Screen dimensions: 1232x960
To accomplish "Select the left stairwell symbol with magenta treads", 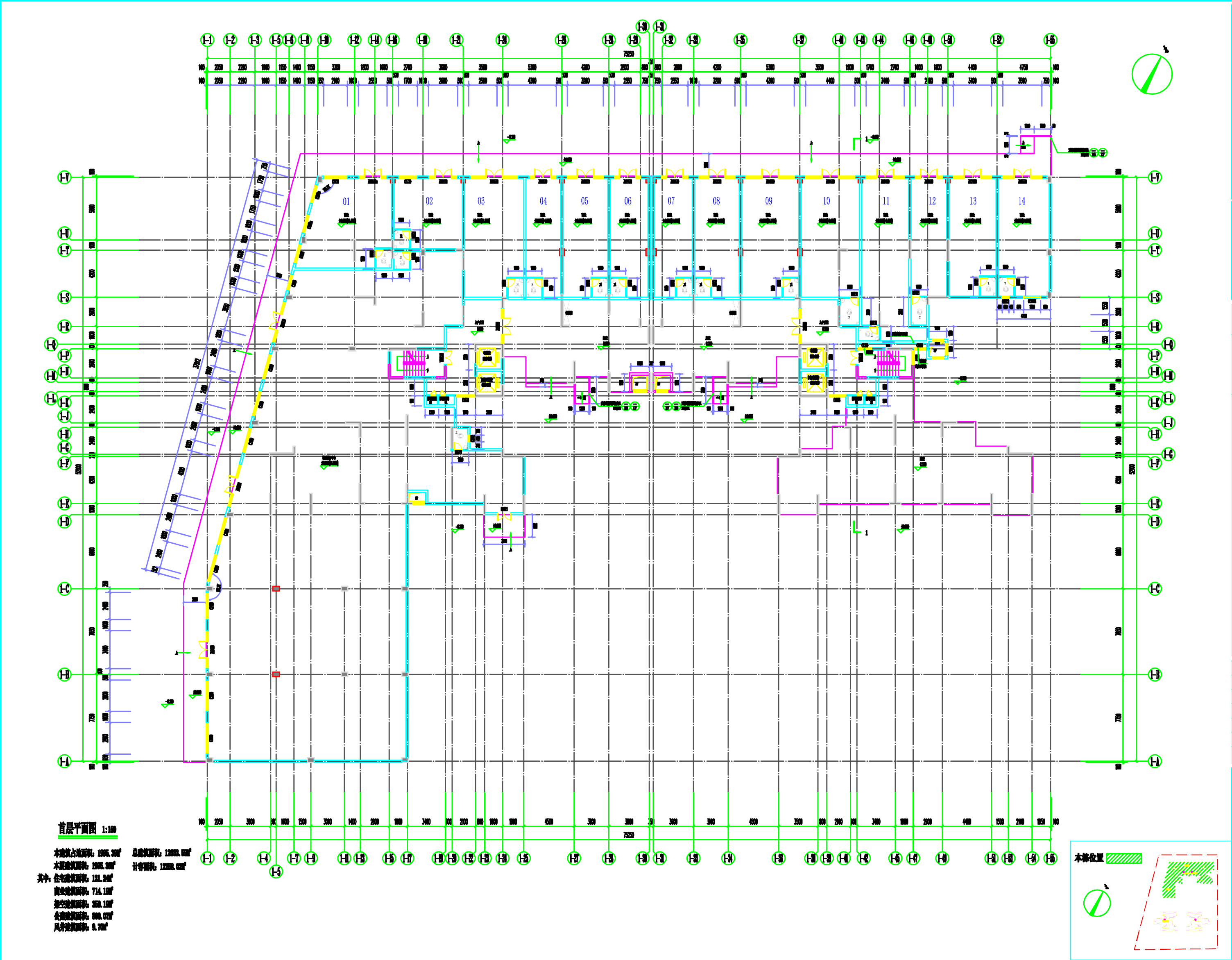I will coord(414,364).
